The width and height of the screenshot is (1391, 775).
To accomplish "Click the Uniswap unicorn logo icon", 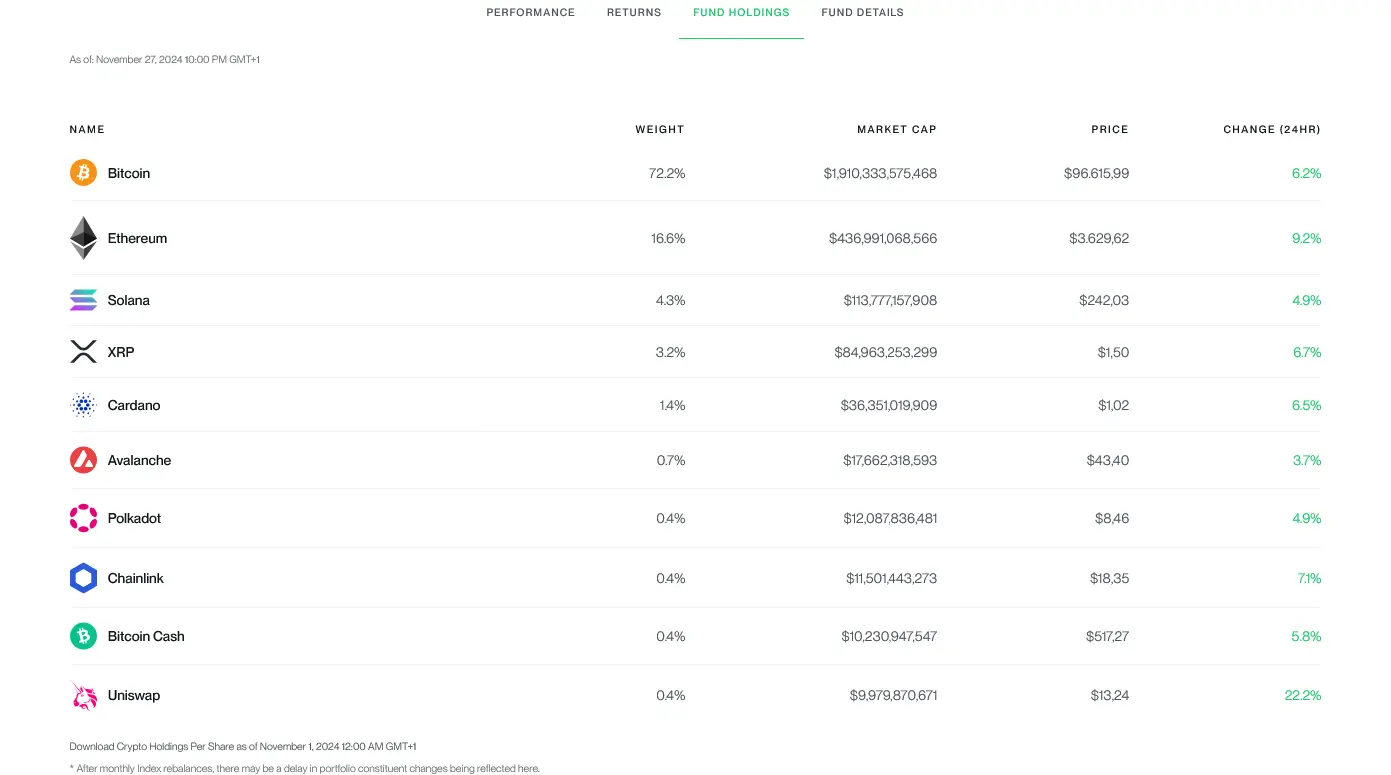I will (83, 695).
